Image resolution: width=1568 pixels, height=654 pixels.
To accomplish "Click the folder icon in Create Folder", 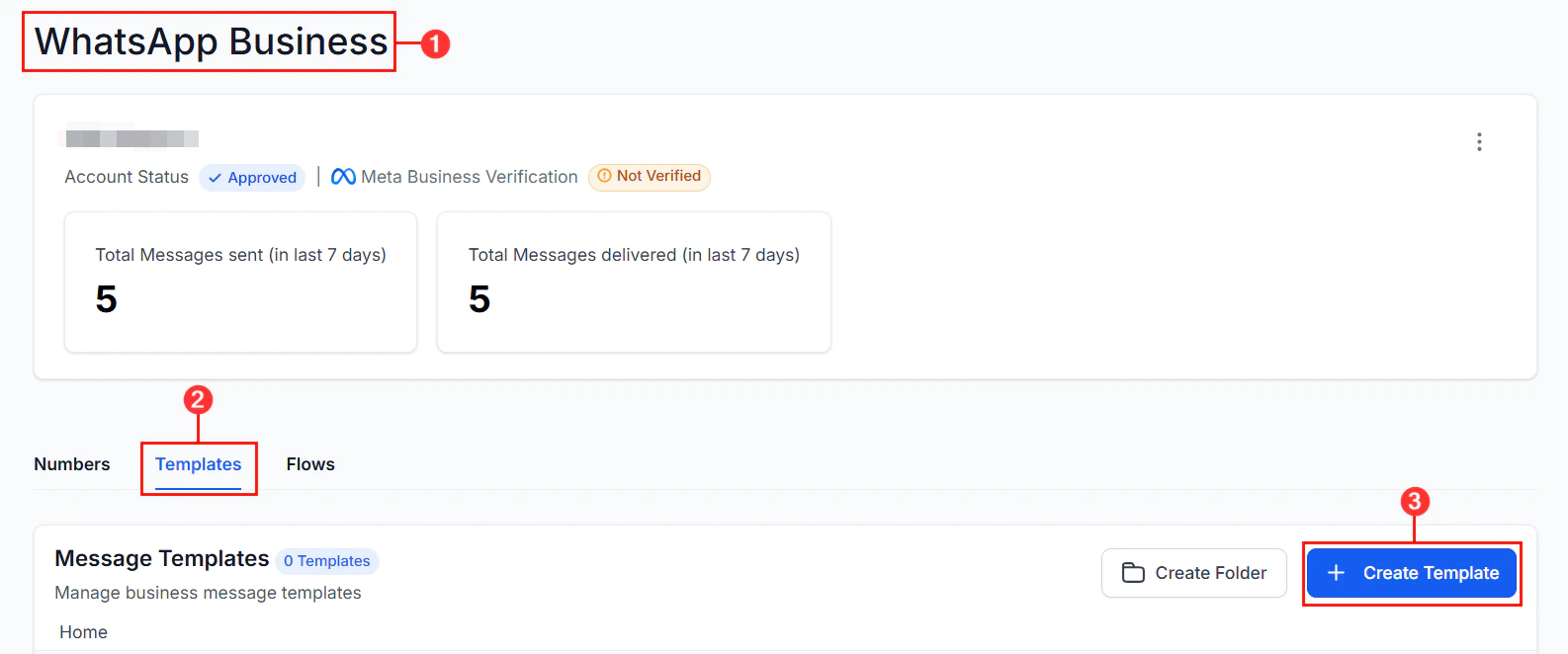I will (x=1133, y=573).
